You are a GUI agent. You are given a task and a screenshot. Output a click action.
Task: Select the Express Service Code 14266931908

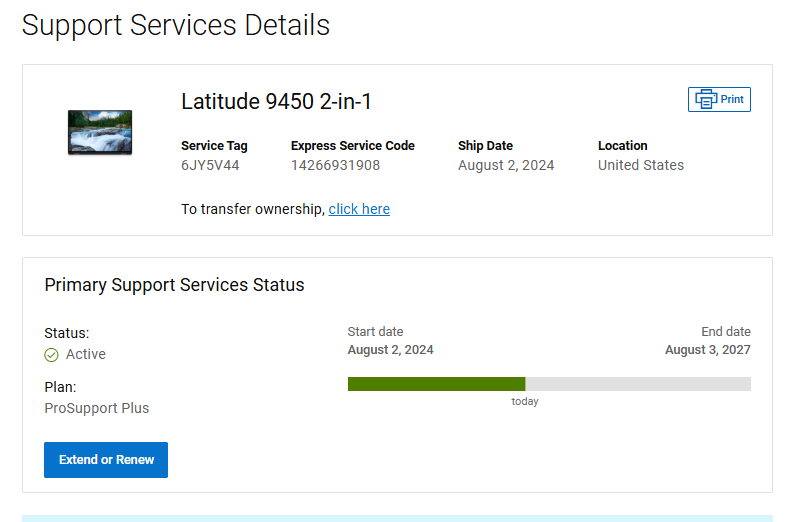point(335,165)
